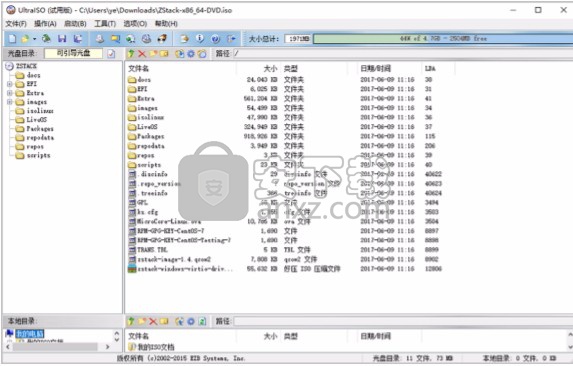Viewport: 573px width, 366px height.
Task: Click the 可引导光盘 image type field
Action: tap(73, 53)
